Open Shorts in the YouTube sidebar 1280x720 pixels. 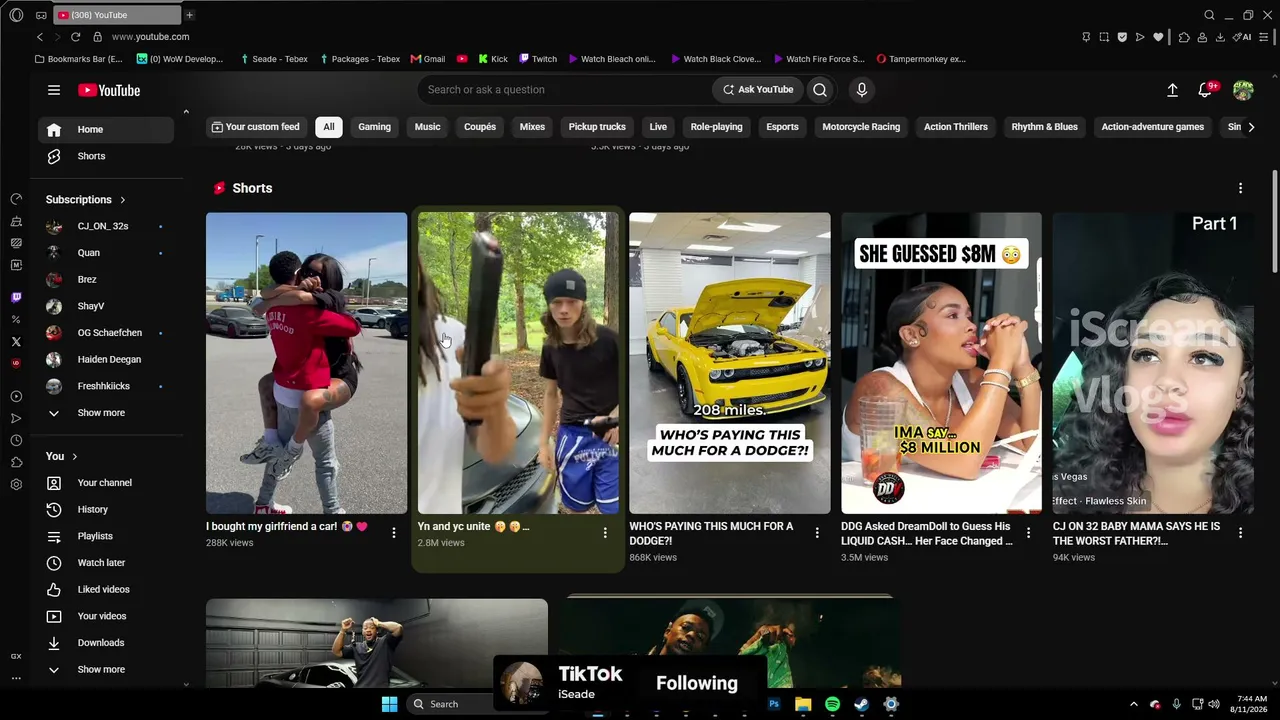click(106, 156)
